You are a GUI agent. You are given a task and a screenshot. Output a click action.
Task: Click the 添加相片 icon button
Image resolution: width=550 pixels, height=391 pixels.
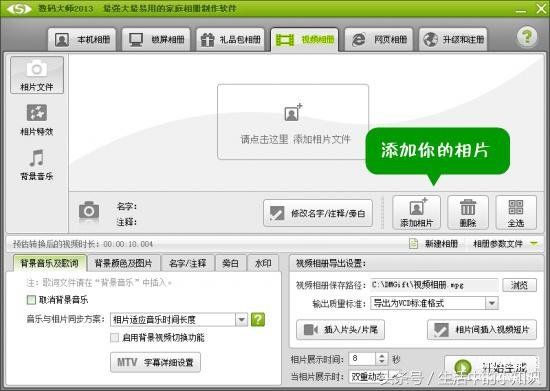(416, 213)
